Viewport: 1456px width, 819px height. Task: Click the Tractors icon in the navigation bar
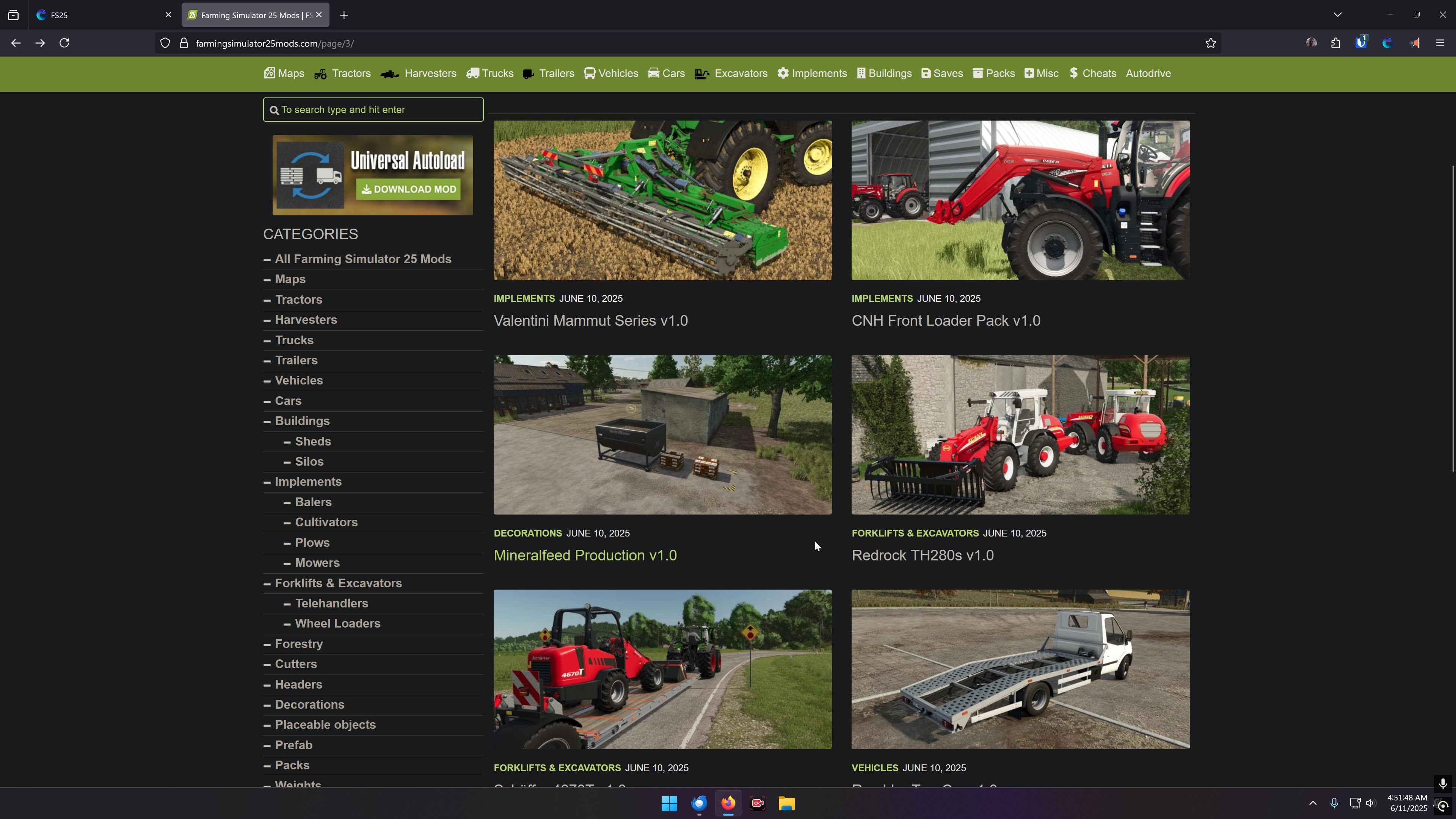tap(320, 74)
